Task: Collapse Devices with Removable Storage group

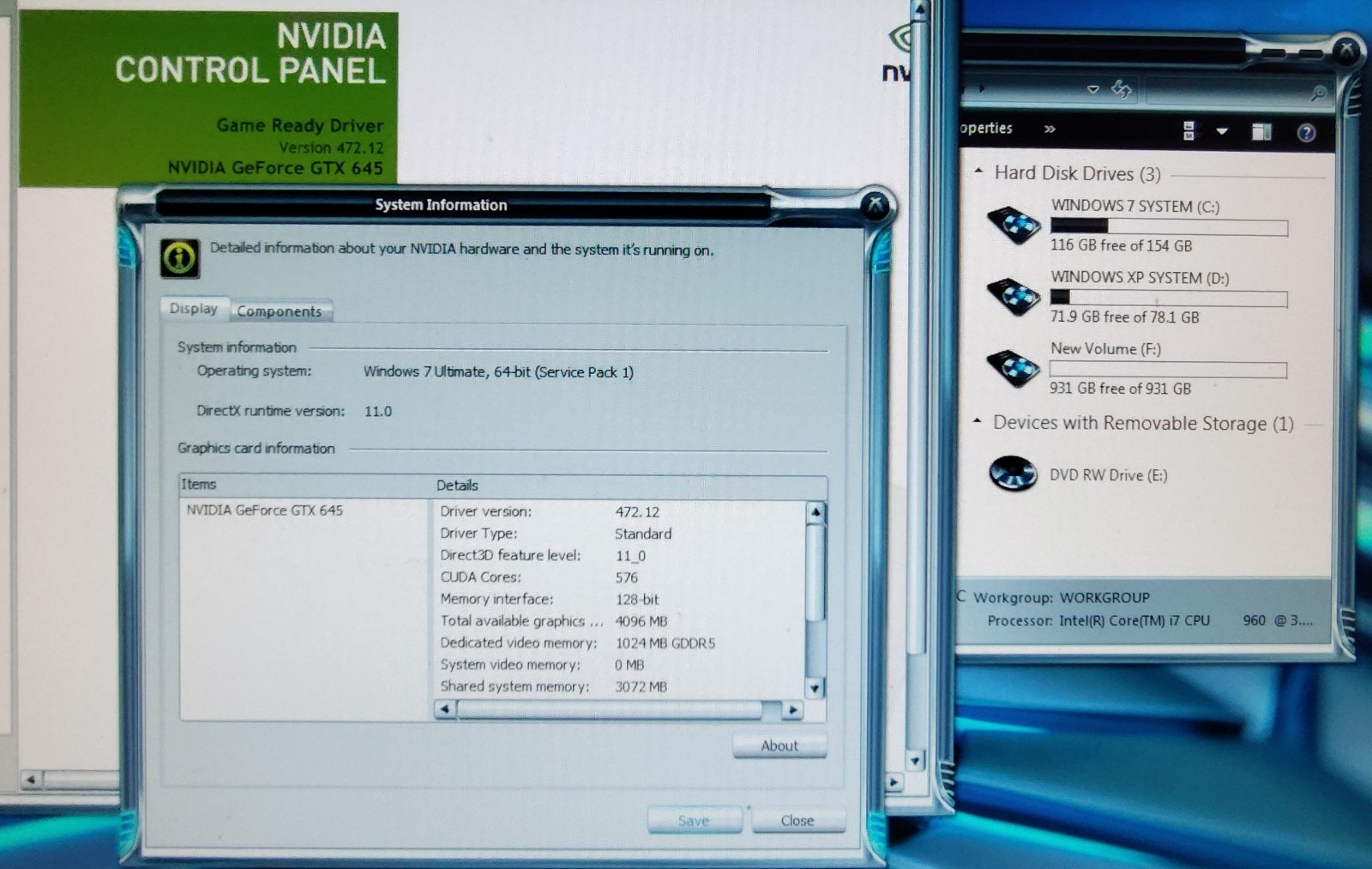Action: 977,422
